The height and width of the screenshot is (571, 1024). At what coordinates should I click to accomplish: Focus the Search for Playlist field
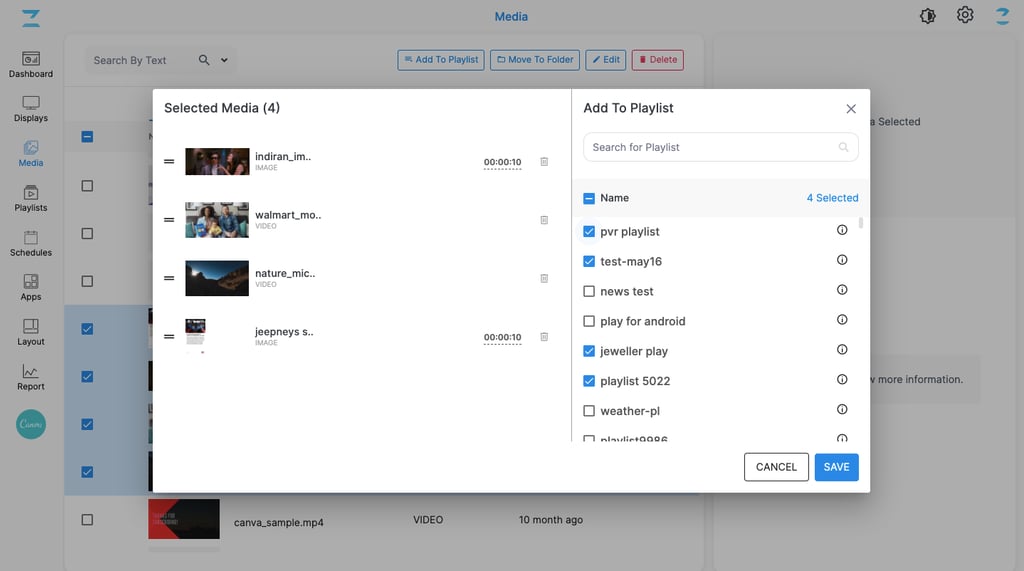714,147
